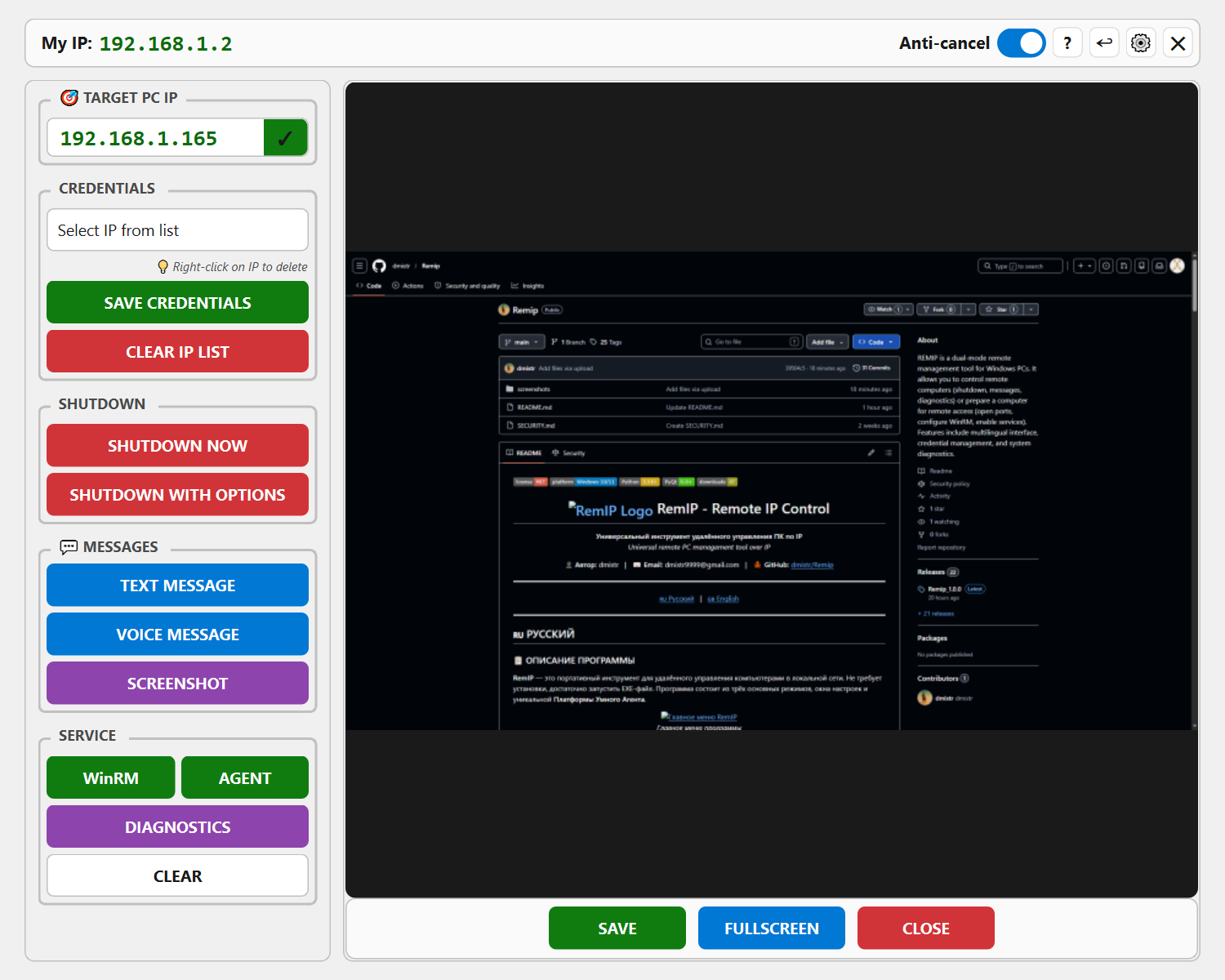Click the TARGET PC IP target icon
Screen dimensions: 1225x980
point(69,98)
